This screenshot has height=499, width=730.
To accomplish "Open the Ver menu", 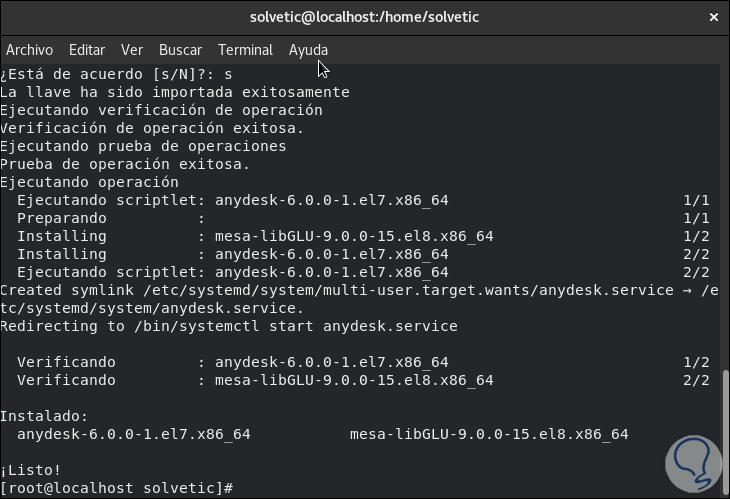I will pos(132,50).
